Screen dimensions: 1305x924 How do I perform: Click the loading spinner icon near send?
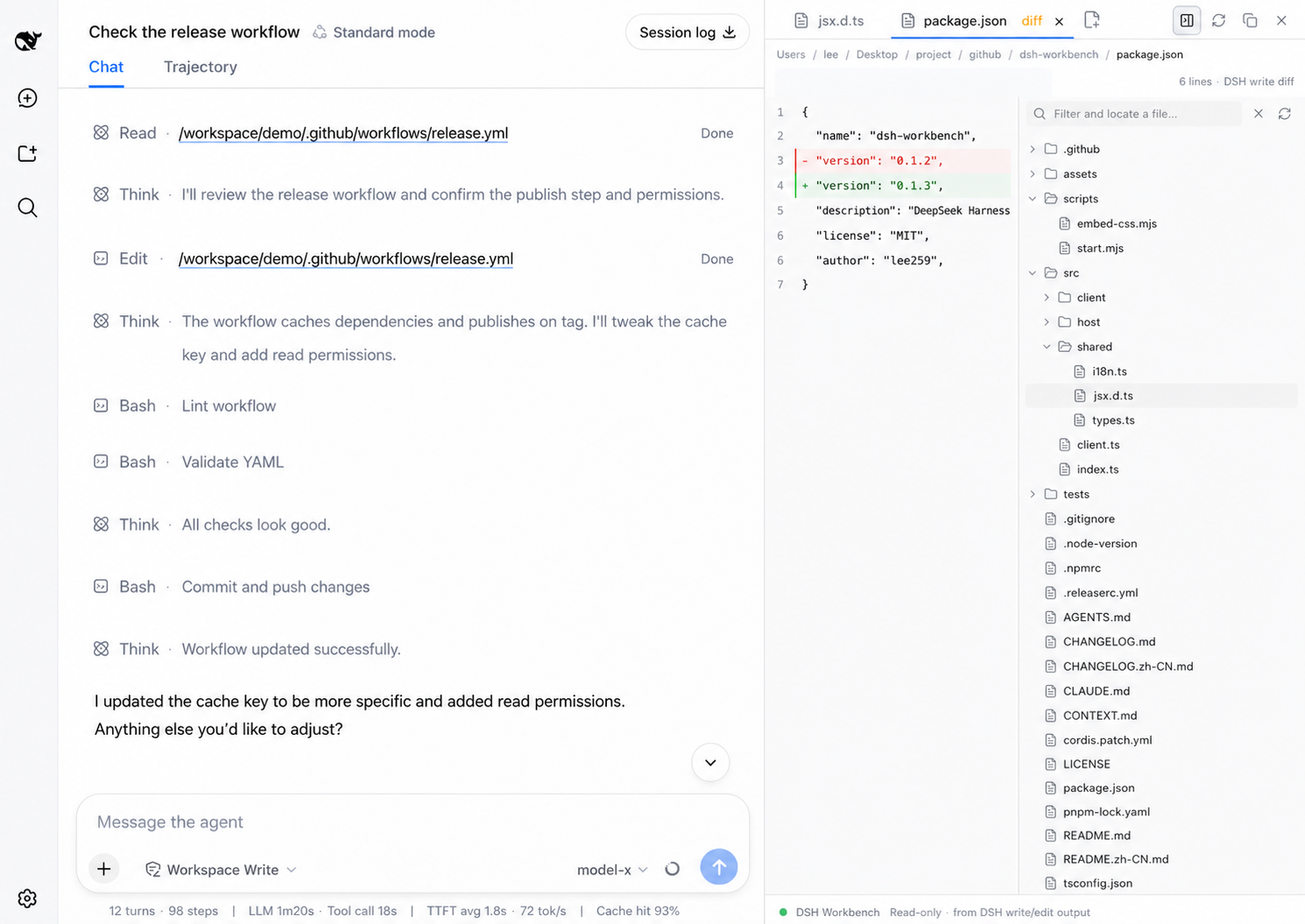673,869
